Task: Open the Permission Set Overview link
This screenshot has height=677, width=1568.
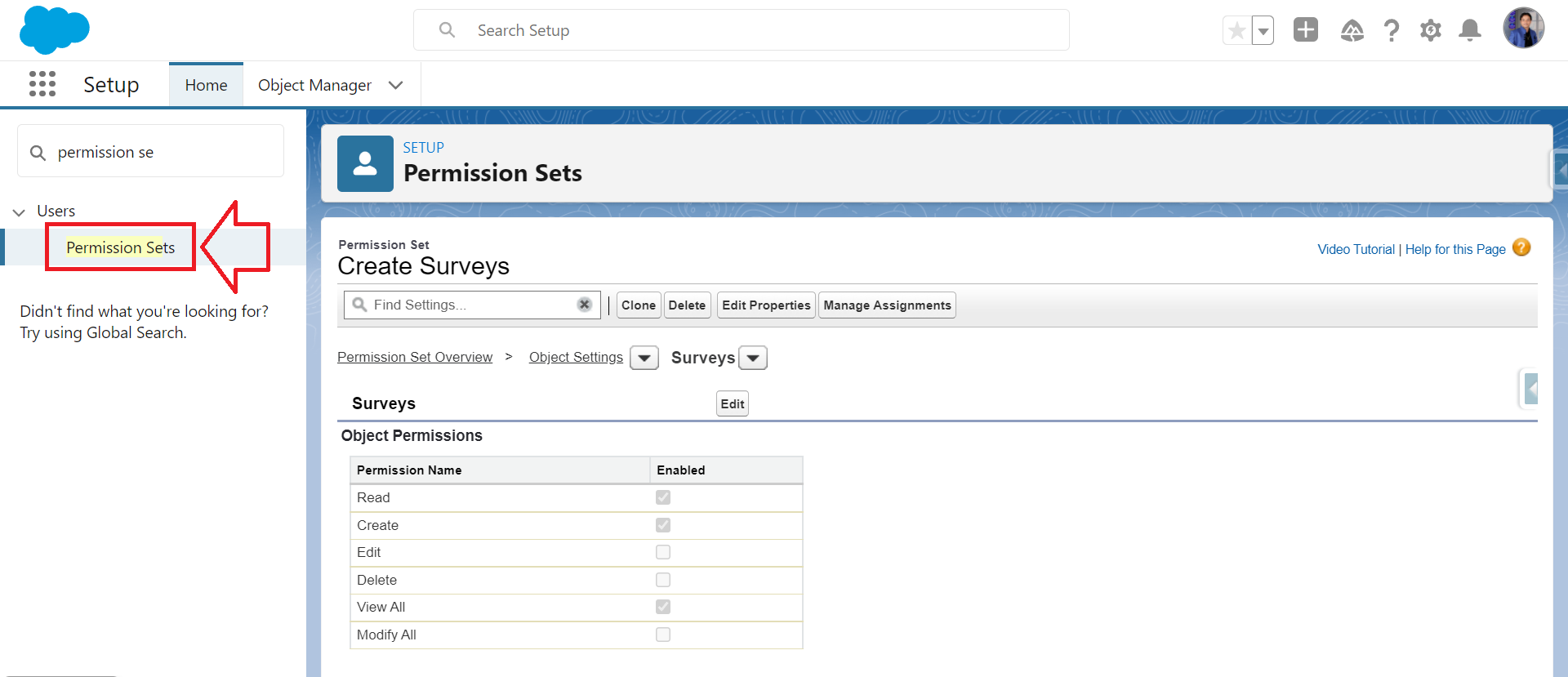Action: point(415,357)
